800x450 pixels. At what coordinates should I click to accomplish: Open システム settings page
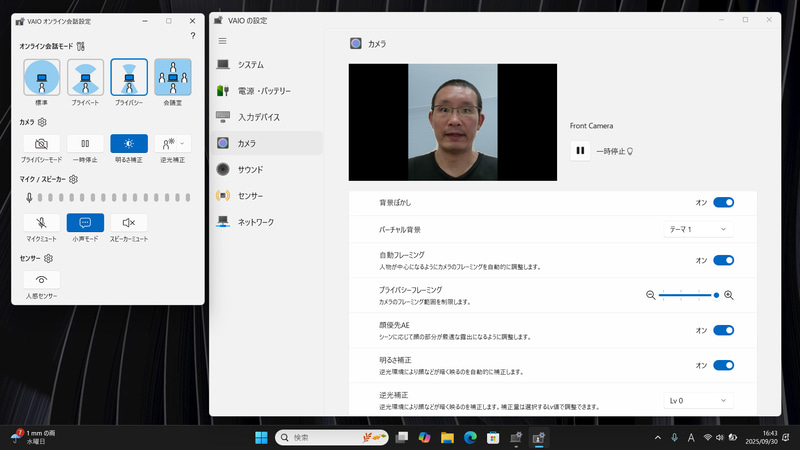267,65
